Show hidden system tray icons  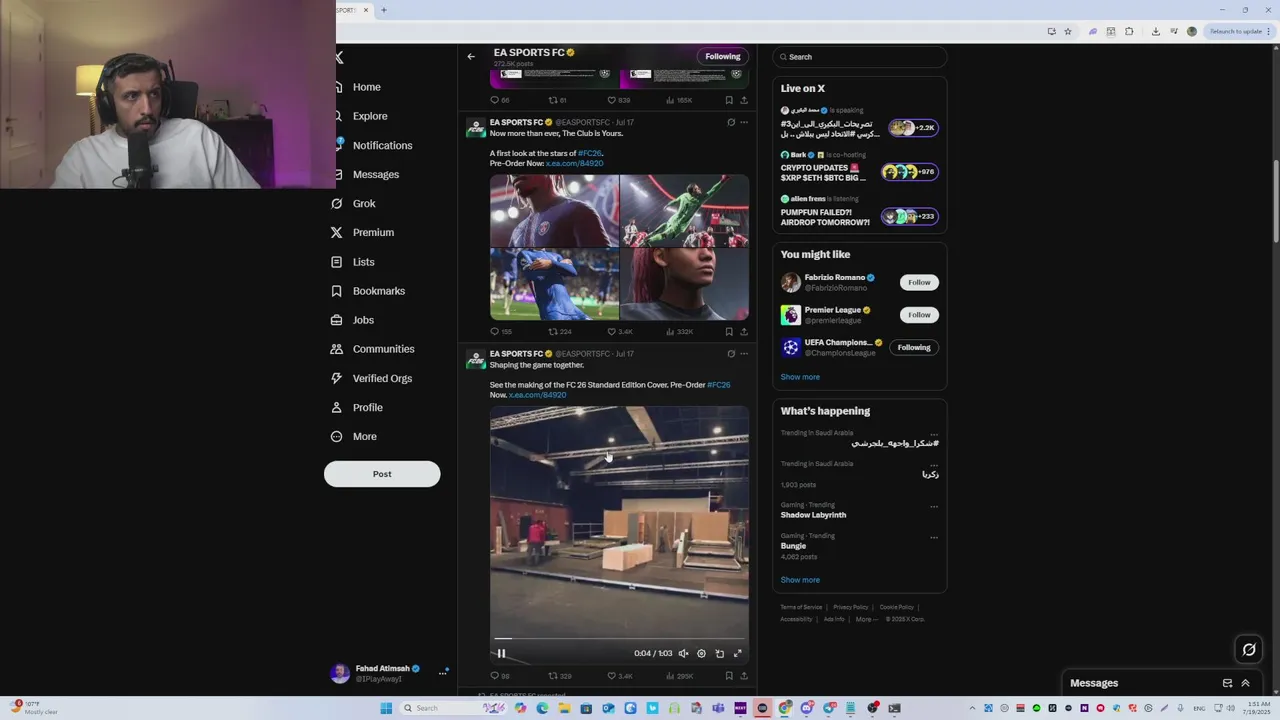(x=973, y=708)
